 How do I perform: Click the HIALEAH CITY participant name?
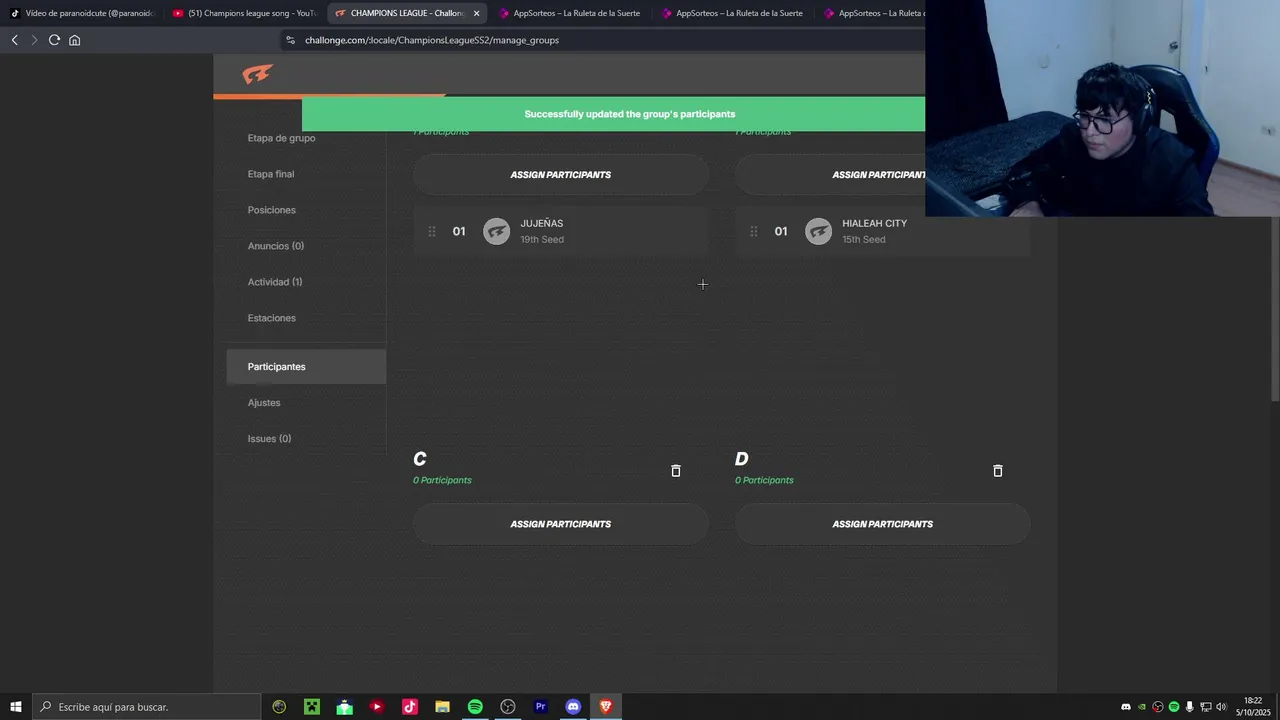point(875,224)
